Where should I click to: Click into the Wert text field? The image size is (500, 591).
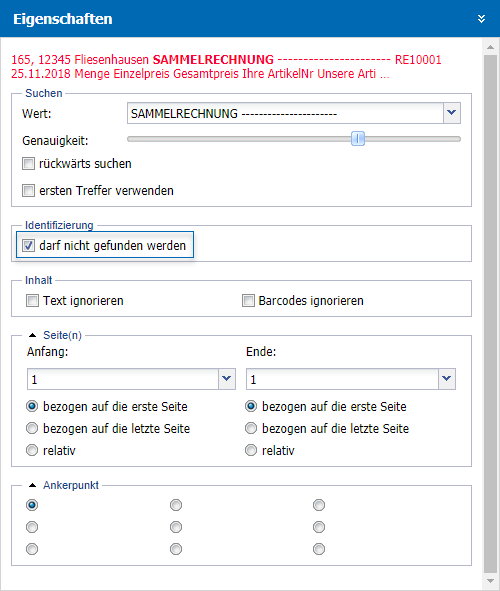pyautogui.click(x=285, y=113)
